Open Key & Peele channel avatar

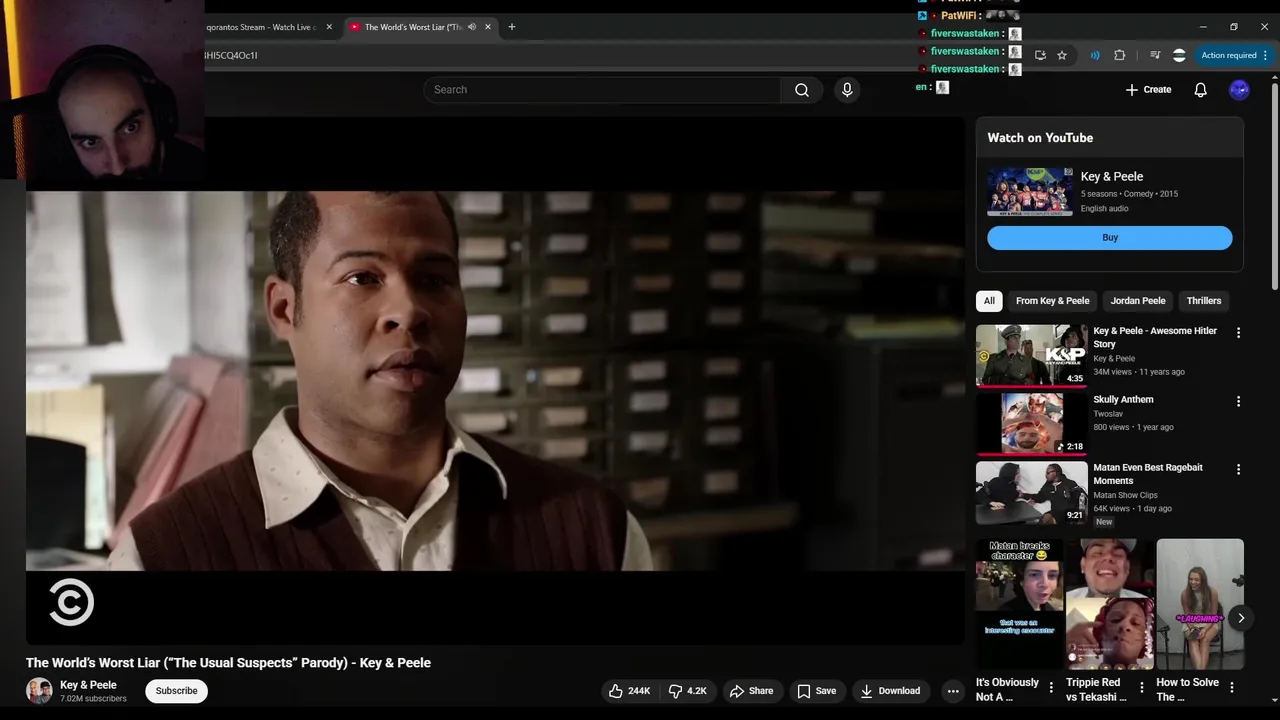click(39, 691)
